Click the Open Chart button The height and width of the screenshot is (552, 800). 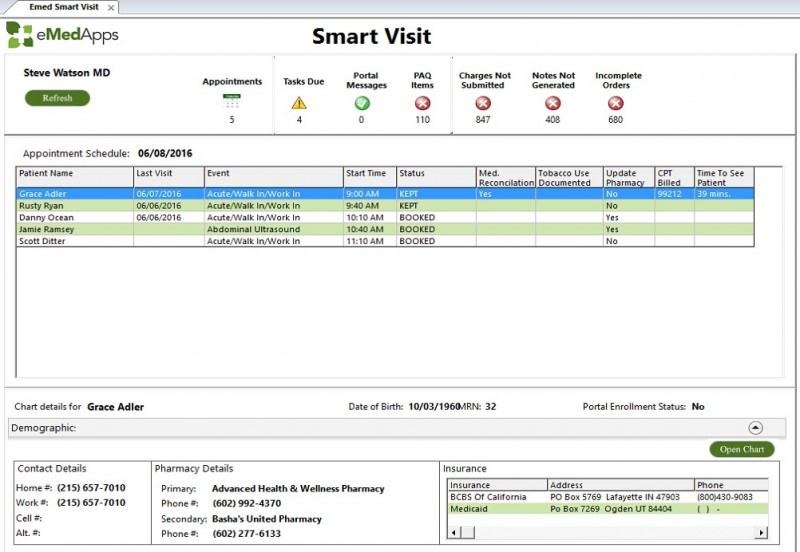click(742, 450)
